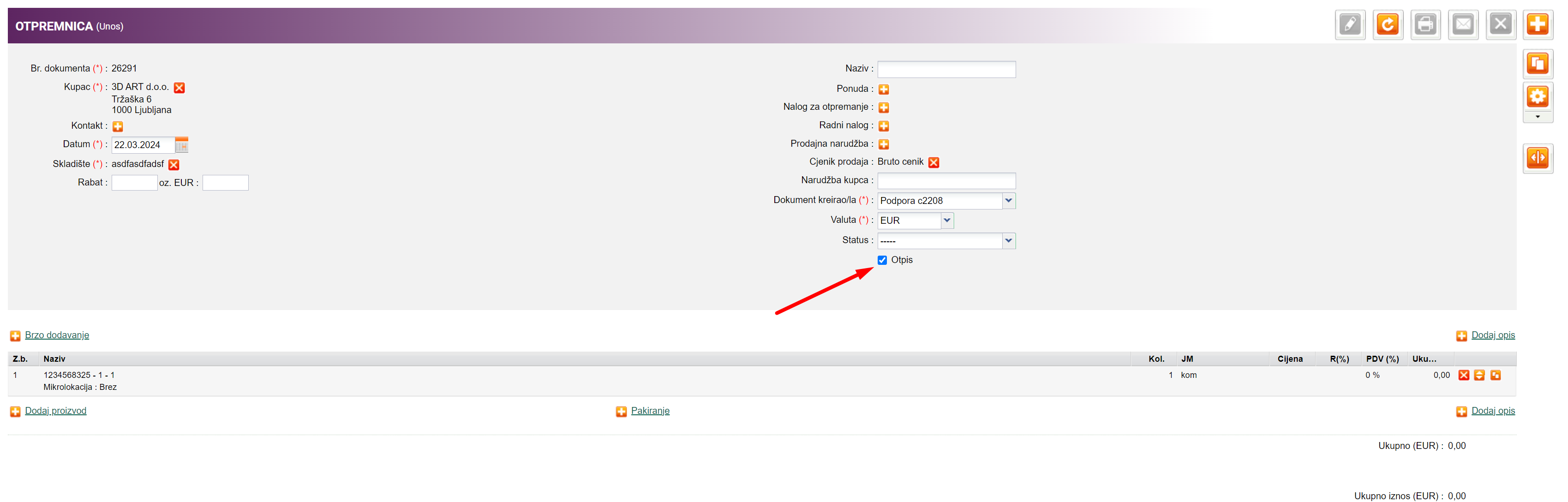Click the orange refresh arrow toolbar icon
Viewport: 1568px width, 502px height.
pyautogui.click(x=1387, y=25)
